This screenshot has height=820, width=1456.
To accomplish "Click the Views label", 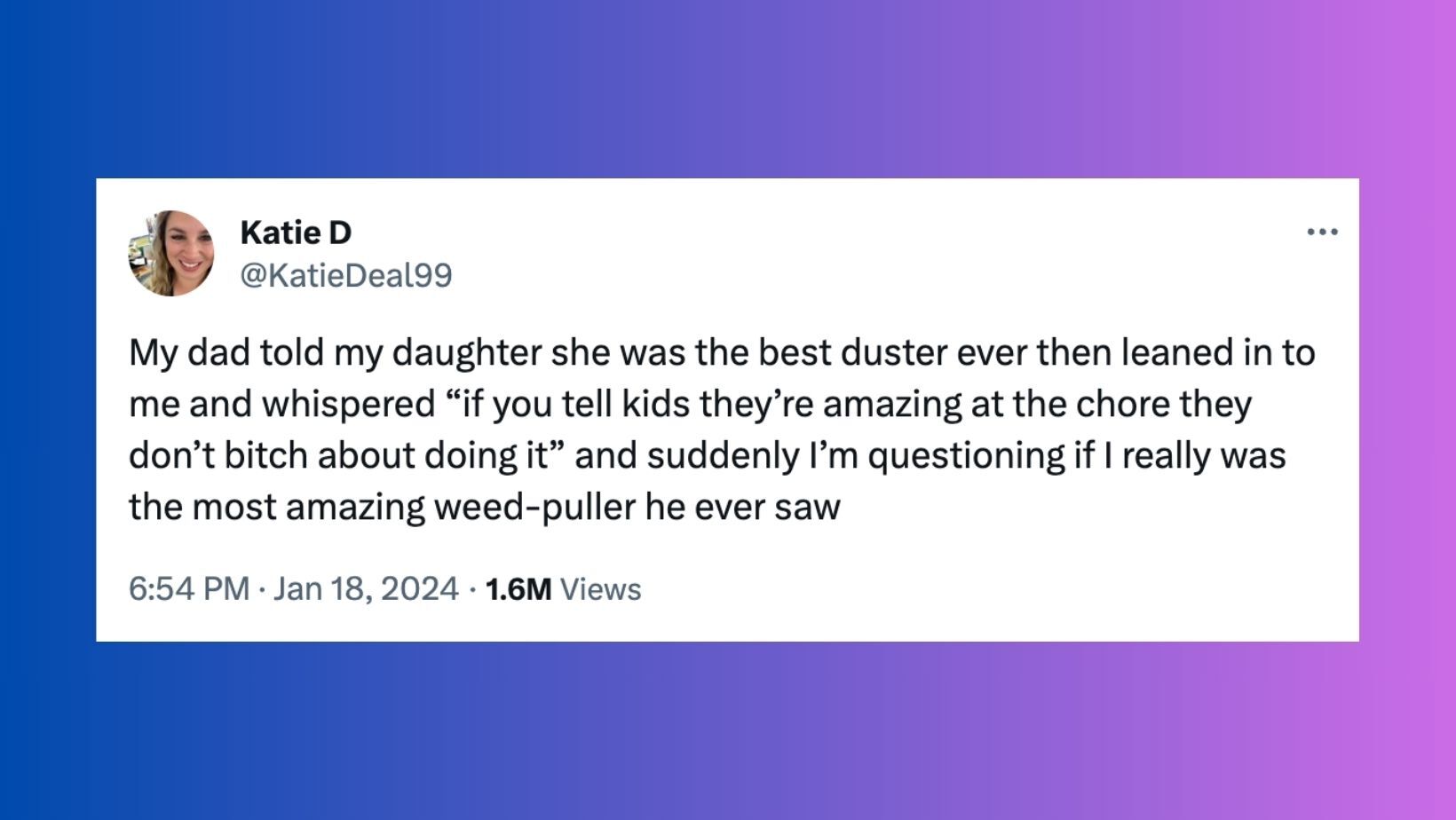I will click(601, 589).
